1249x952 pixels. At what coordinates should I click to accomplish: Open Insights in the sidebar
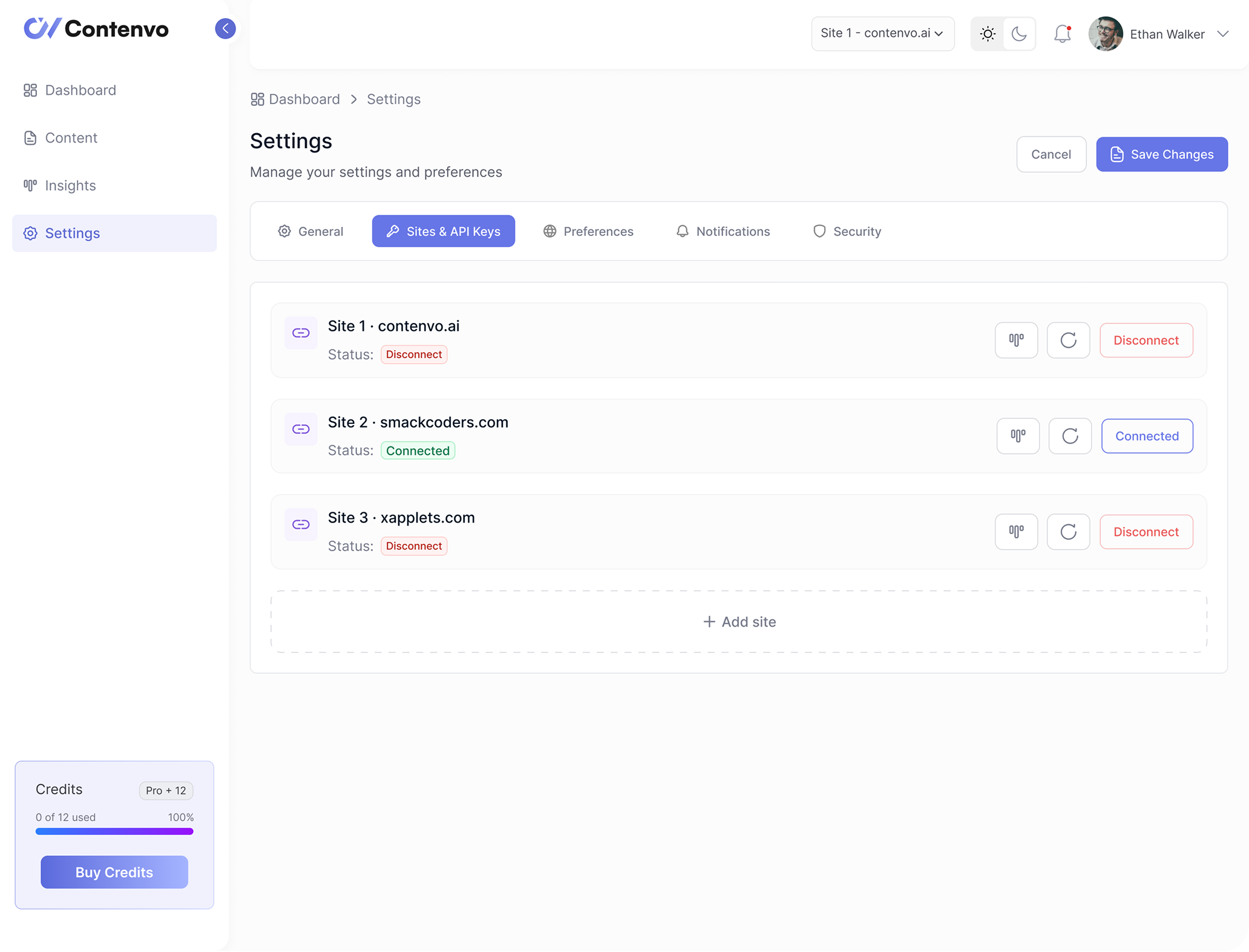pyautogui.click(x=70, y=185)
